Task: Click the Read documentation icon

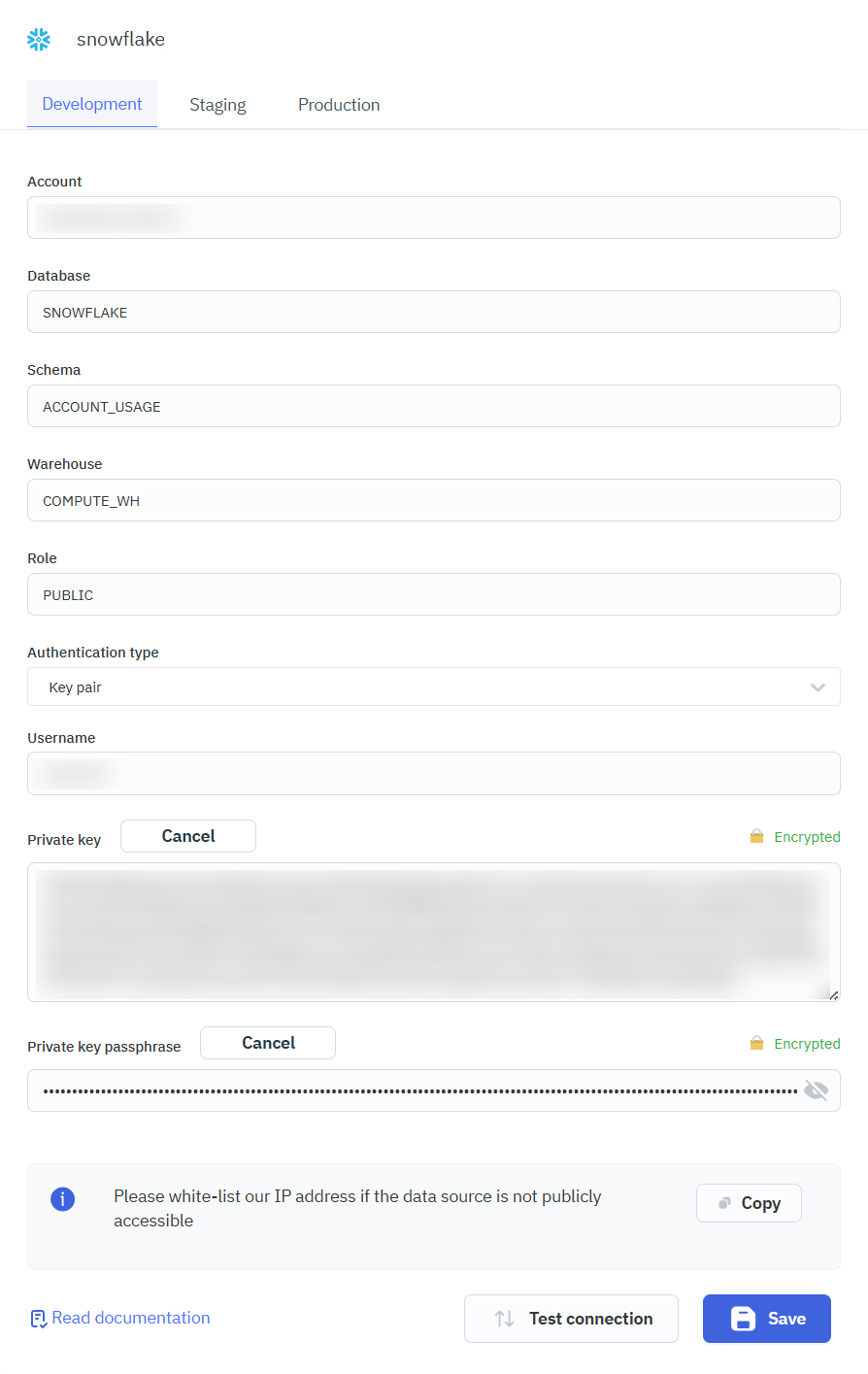Action: click(x=38, y=1319)
